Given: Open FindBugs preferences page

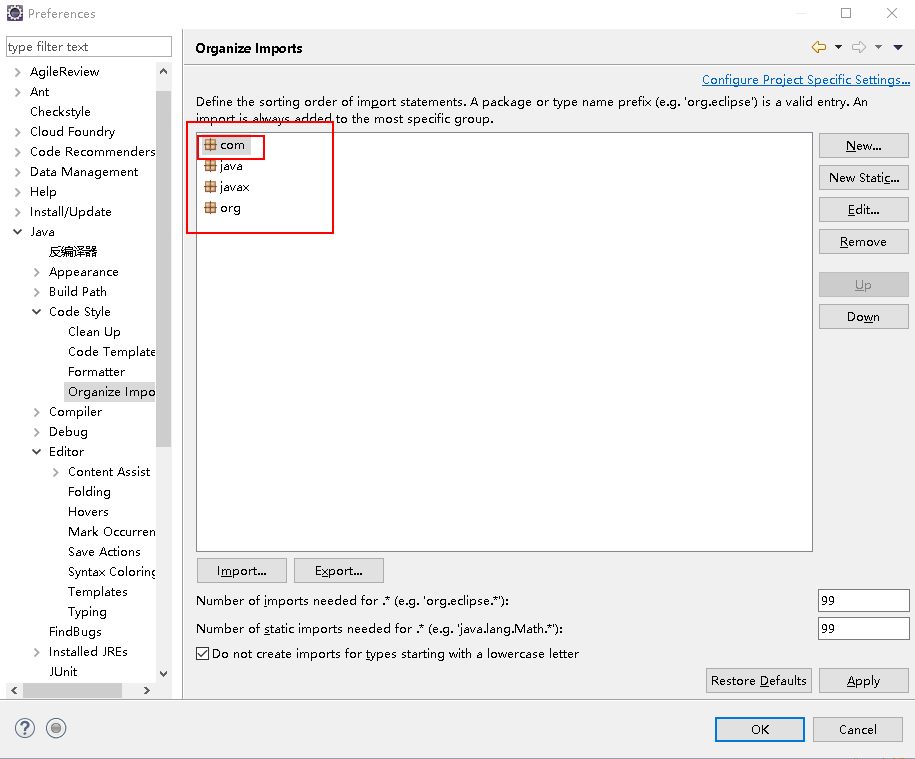Looking at the screenshot, I should [75, 632].
